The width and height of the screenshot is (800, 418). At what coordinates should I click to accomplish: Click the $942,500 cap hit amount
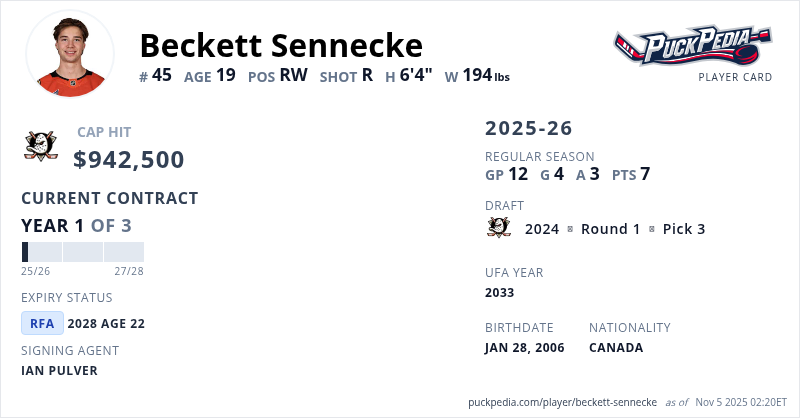(129, 159)
